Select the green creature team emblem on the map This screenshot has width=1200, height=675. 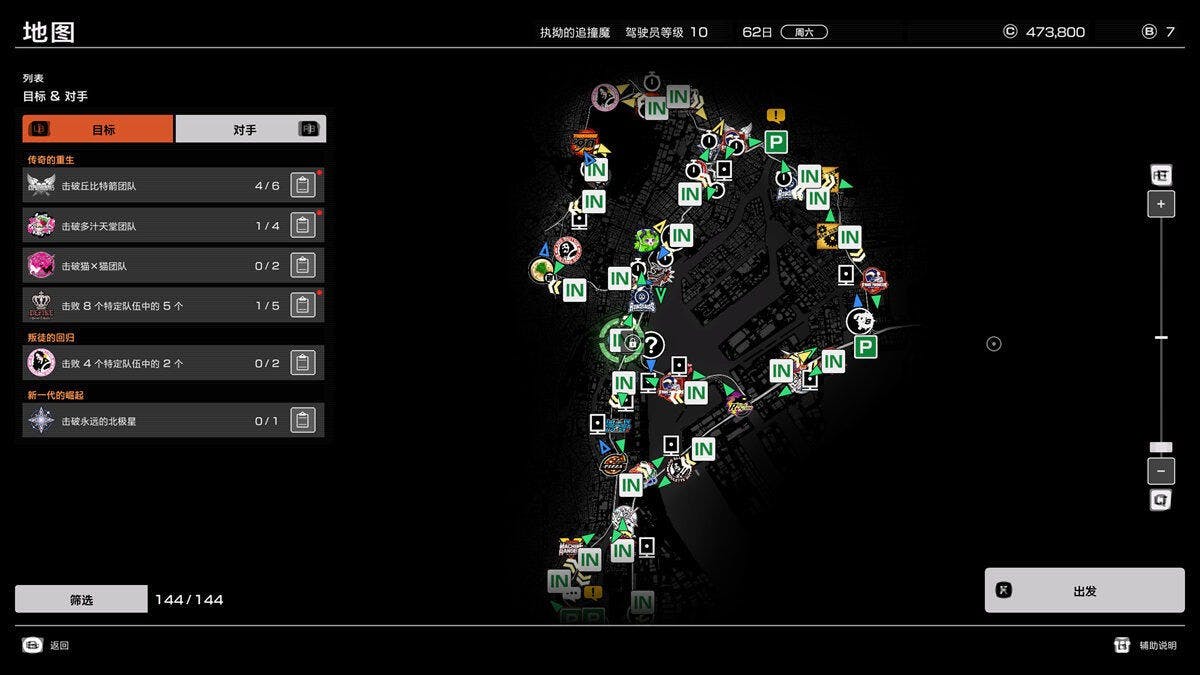pyautogui.click(x=647, y=241)
